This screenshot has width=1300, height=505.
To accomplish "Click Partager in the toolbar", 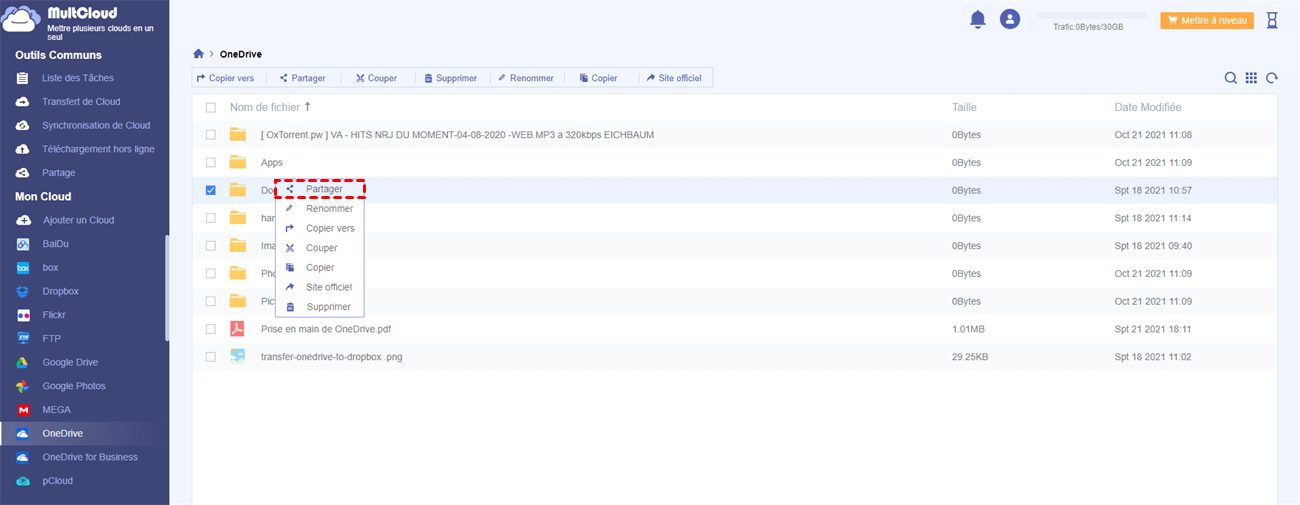I will (302, 78).
